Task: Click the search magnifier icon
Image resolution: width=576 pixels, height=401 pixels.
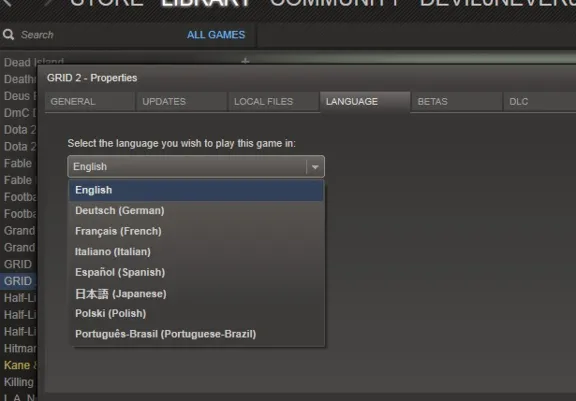Action: click(8, 35)
